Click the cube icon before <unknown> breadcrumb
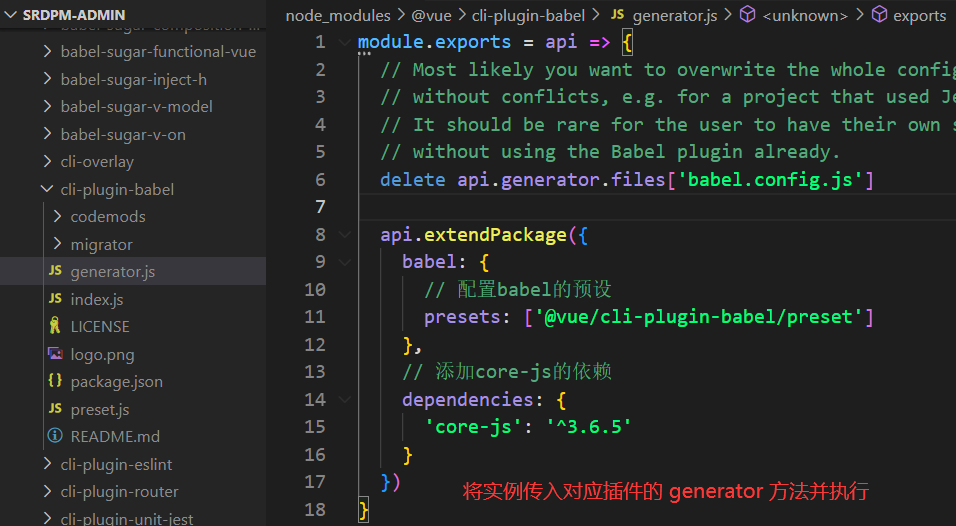This screenshot has width=956, height=526. [747, 14]
